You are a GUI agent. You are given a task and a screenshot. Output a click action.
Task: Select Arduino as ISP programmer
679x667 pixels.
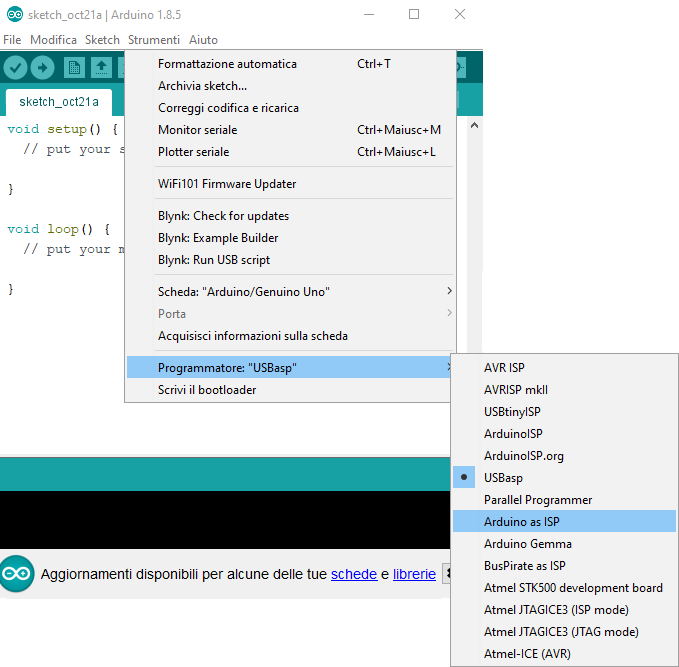564,521
